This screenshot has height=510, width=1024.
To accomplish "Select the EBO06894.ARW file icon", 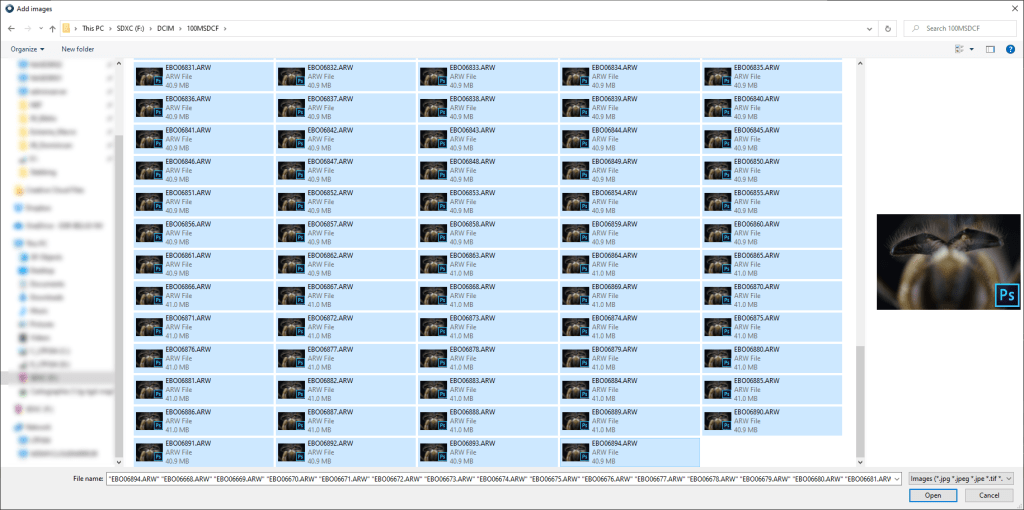I will [576, 451].
